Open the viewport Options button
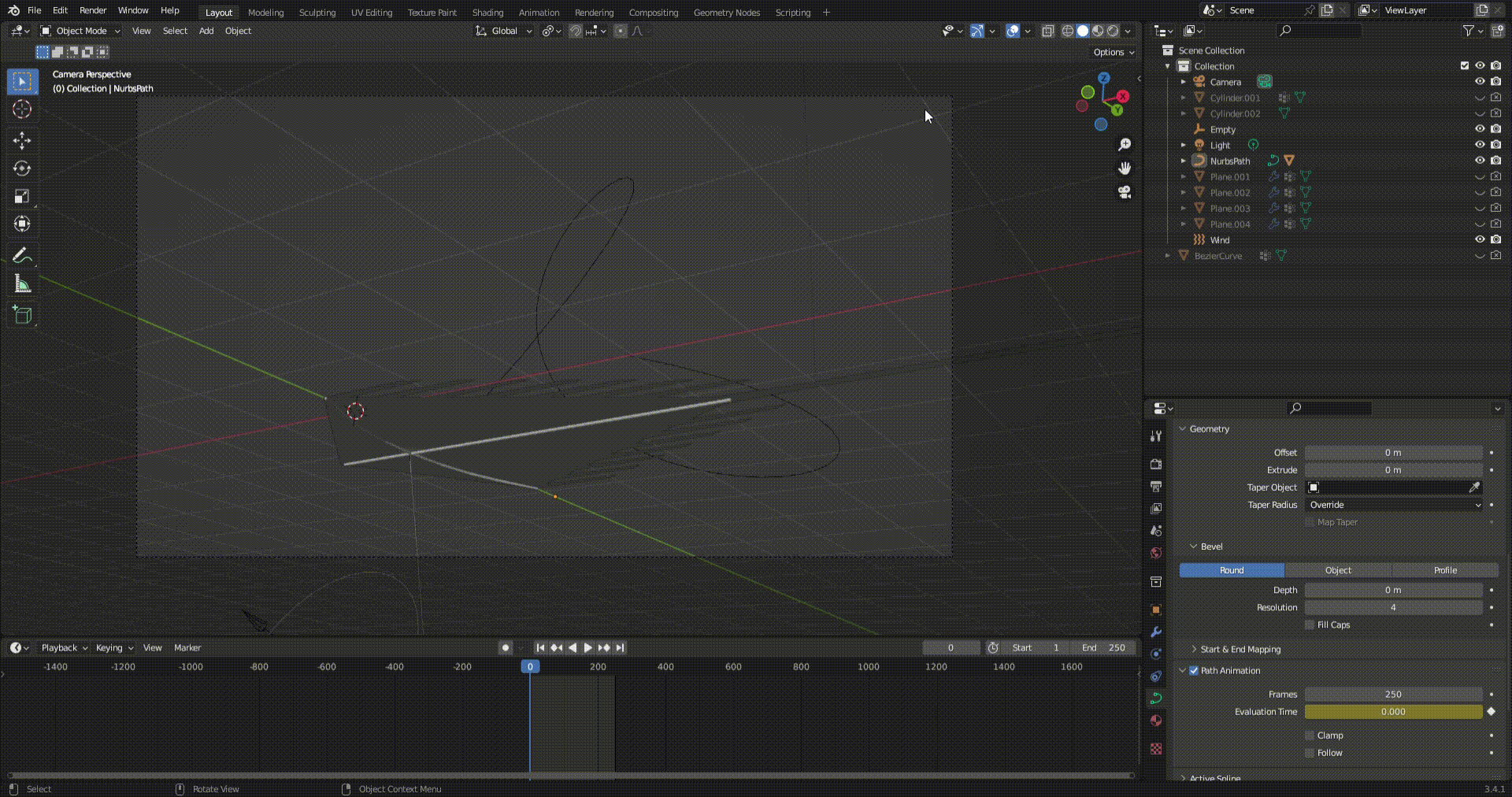Image resolution: width=1512 pixels, height=797 pixels. (1114, 52)
